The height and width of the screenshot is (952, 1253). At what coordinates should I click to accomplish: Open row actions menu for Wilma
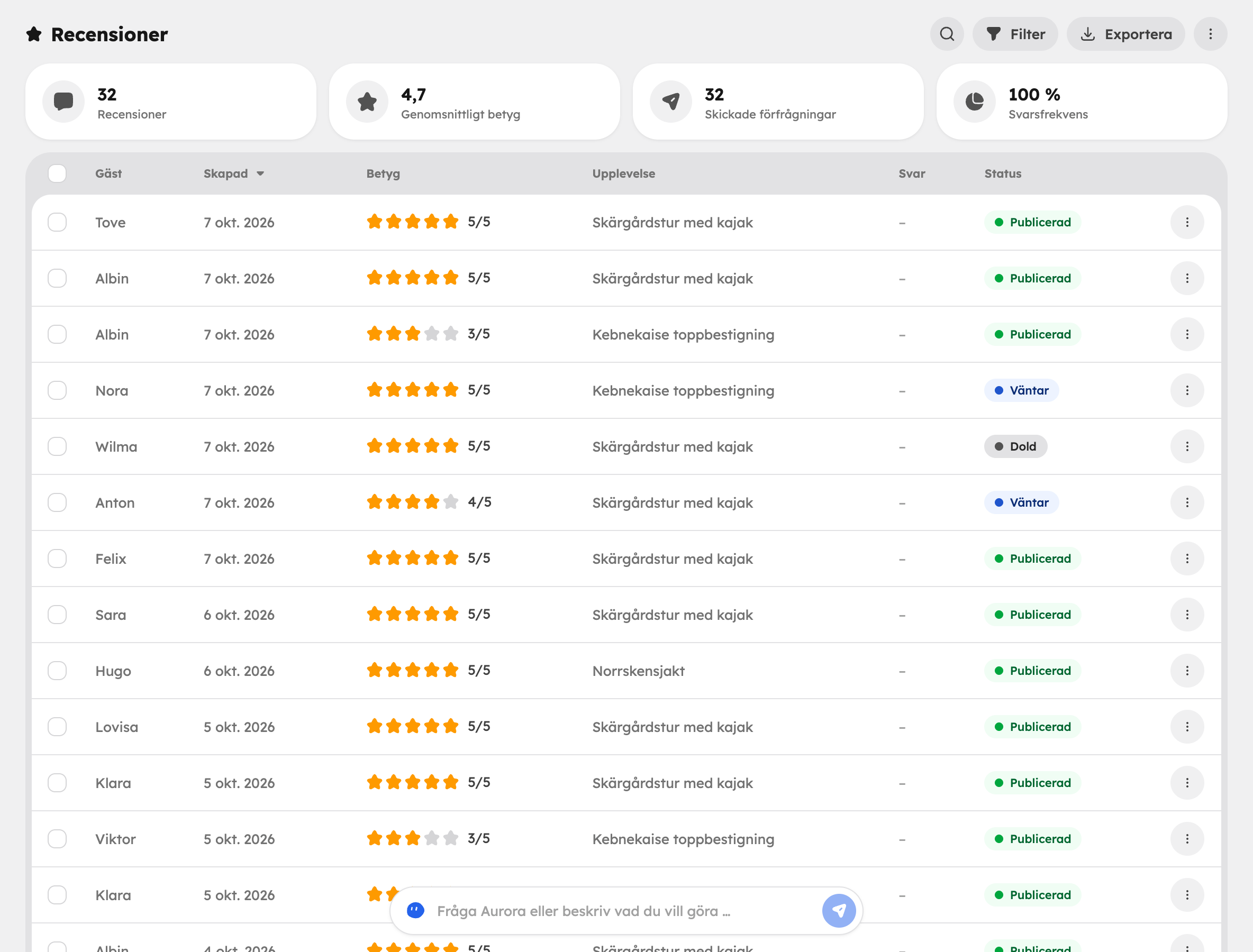1187,446
